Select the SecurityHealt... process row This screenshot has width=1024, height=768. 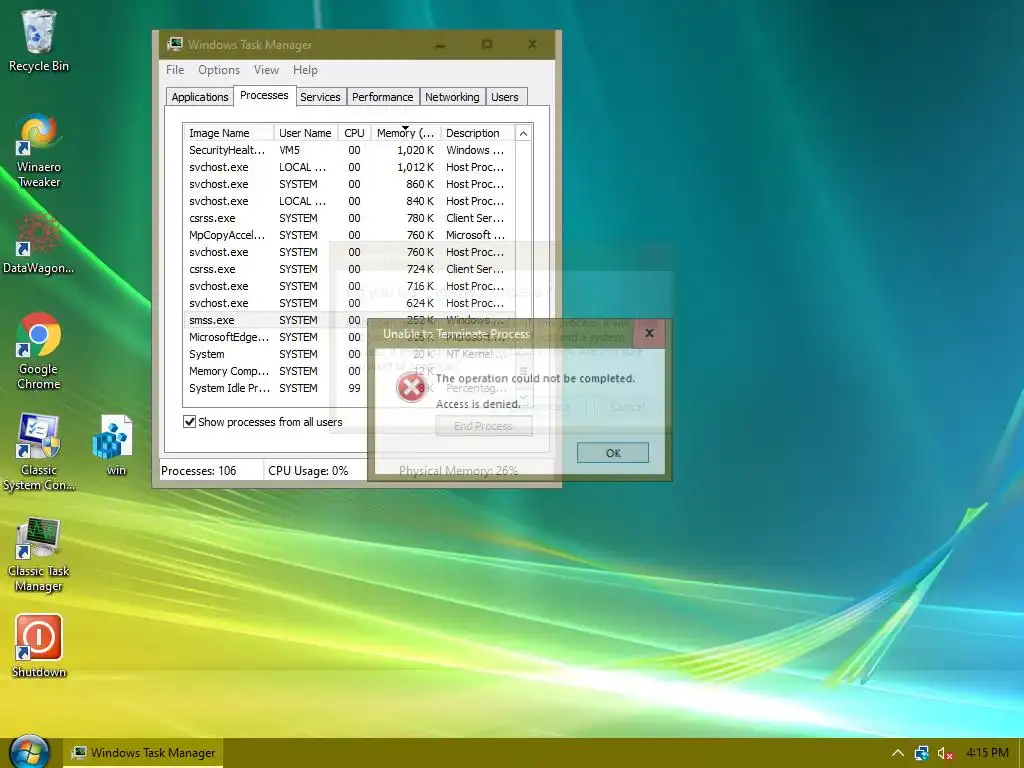click(349, 150)
